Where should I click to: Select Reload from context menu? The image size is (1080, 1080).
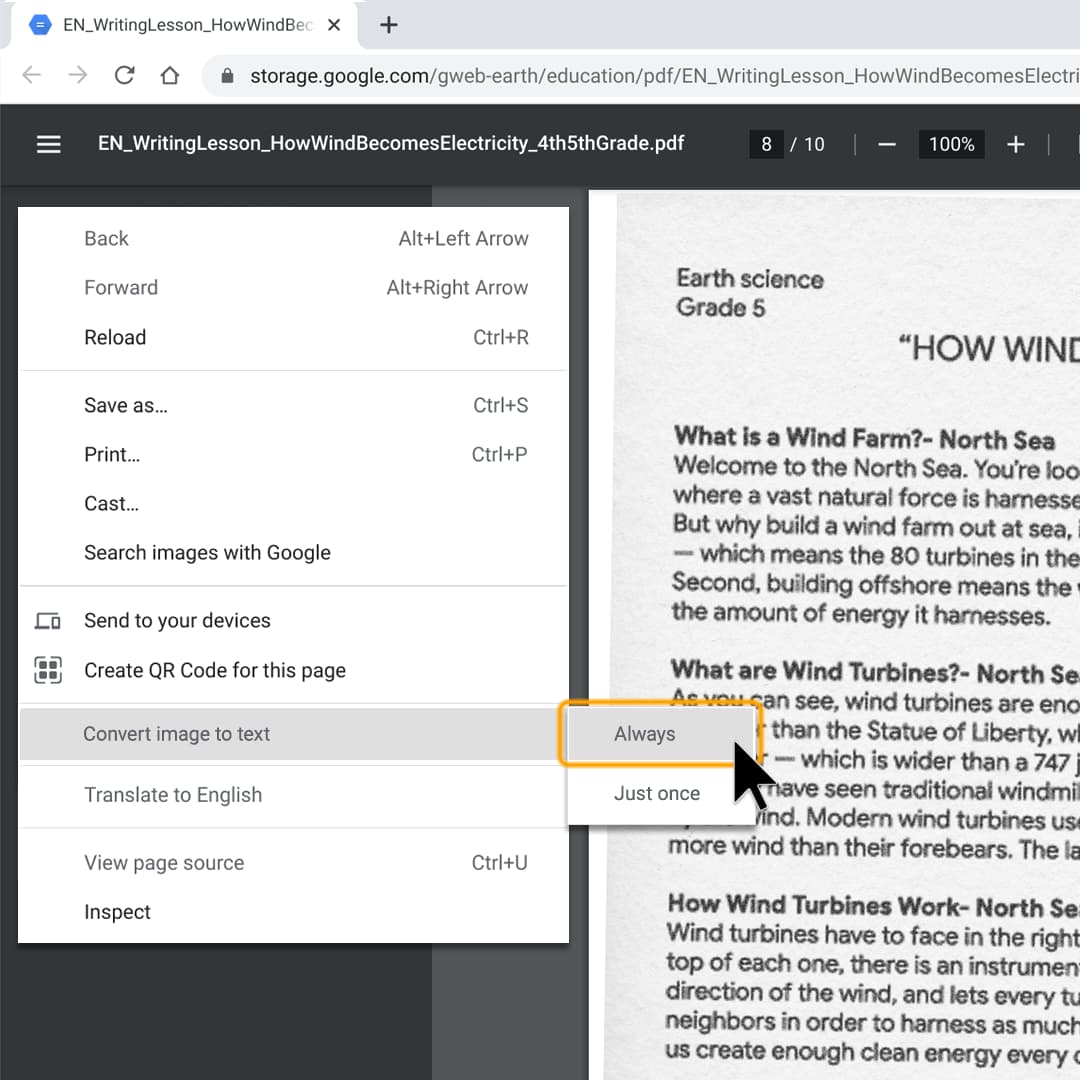coord(293,337)
